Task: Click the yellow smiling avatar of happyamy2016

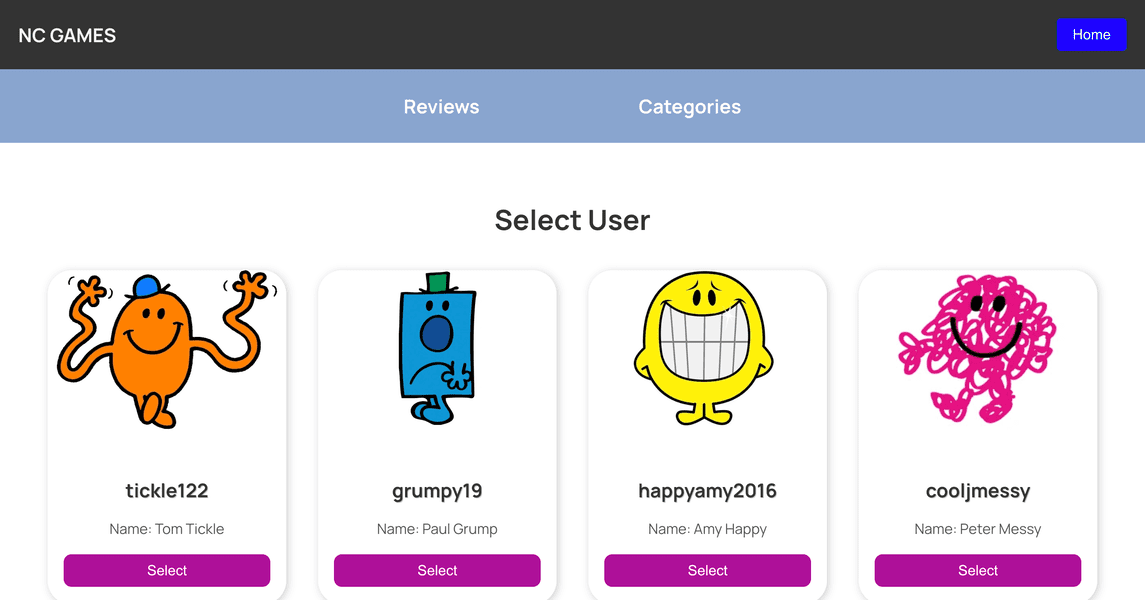Action: click(x=704, y=348)
